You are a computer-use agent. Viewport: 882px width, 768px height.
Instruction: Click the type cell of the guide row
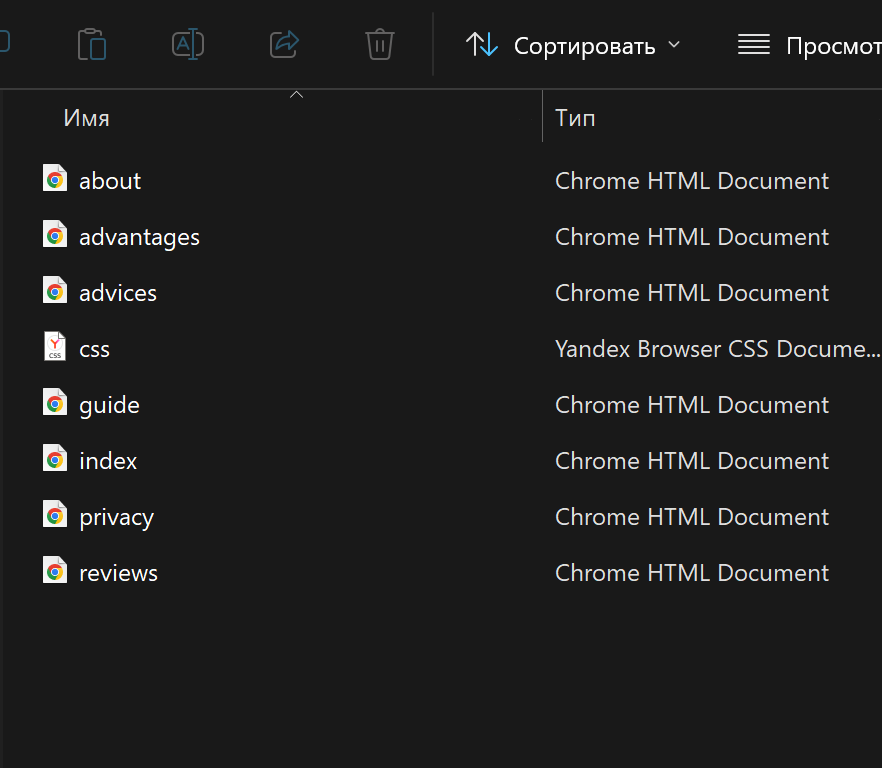(692, 405)
